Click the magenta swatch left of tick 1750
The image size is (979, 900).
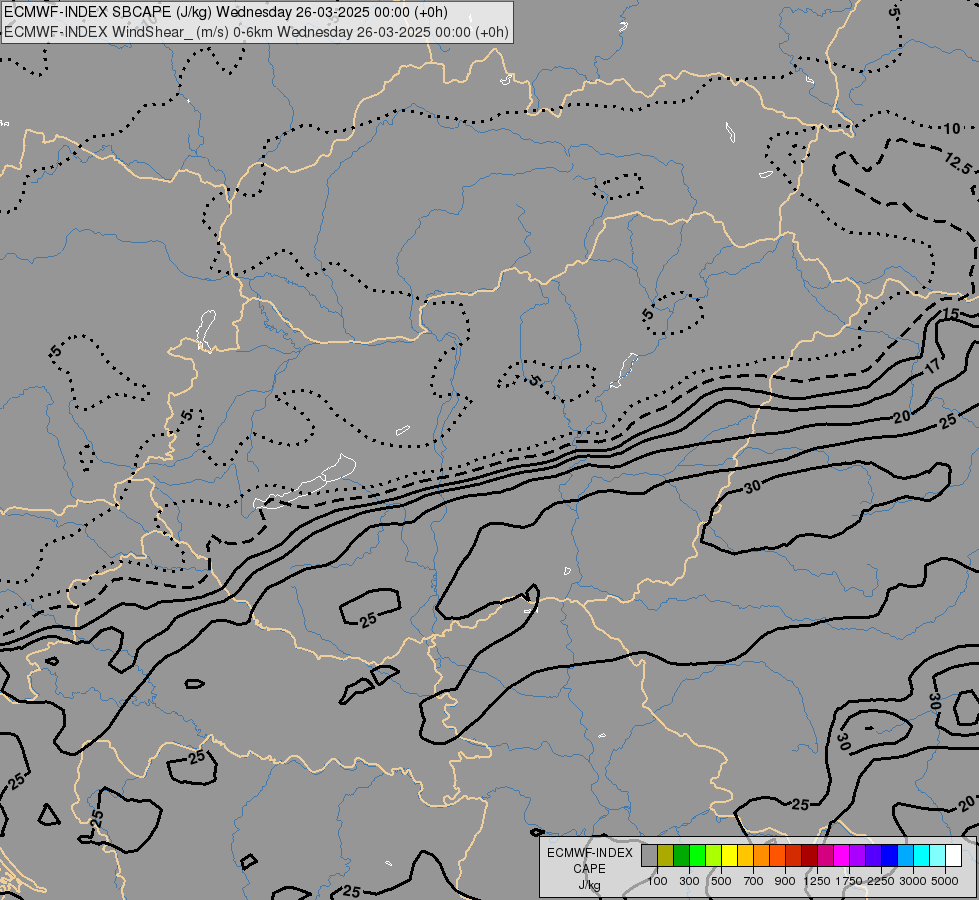click(842, 855)
